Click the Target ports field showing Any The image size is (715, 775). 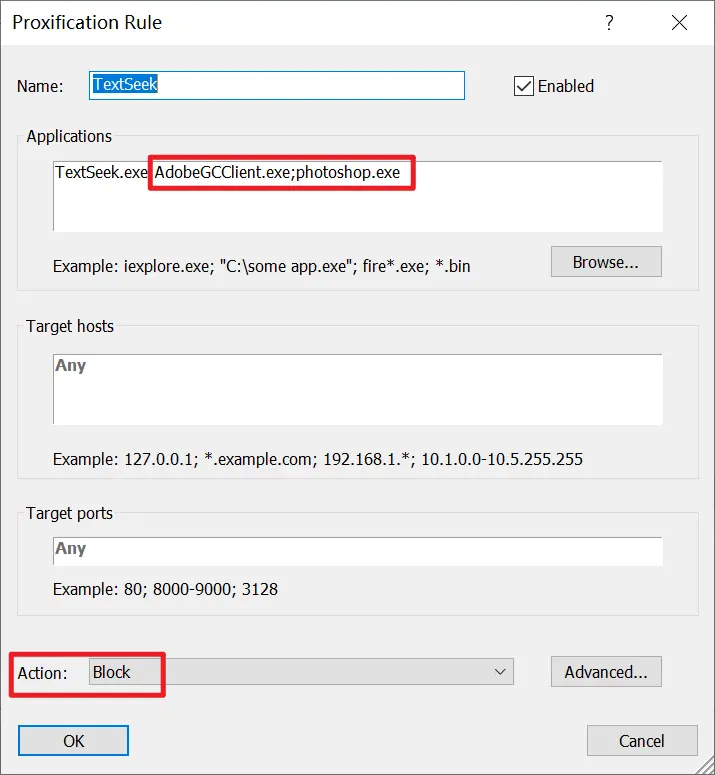point(358,551)
